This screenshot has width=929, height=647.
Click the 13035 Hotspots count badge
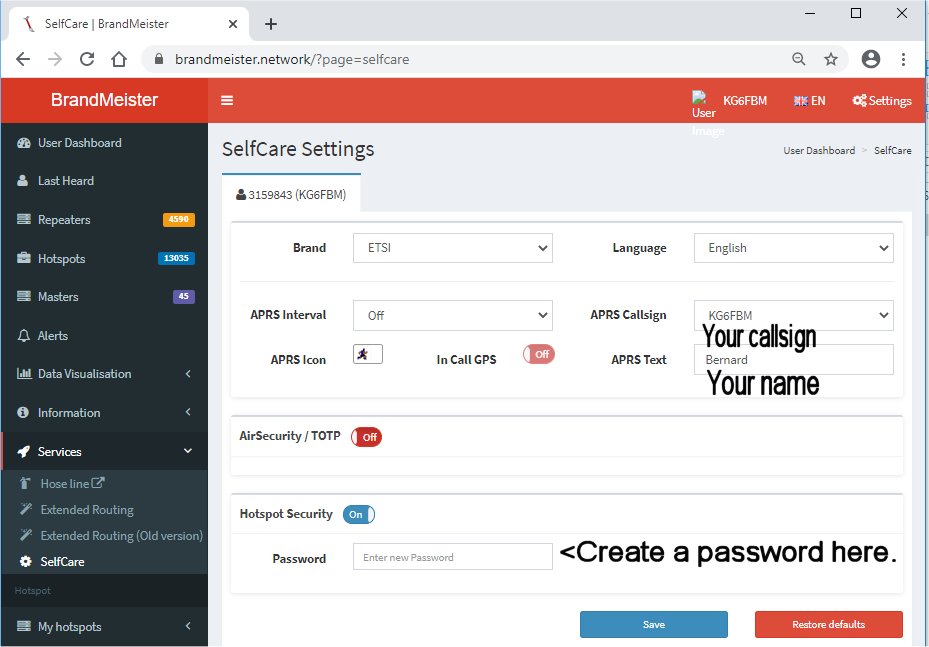pos(176,258)
